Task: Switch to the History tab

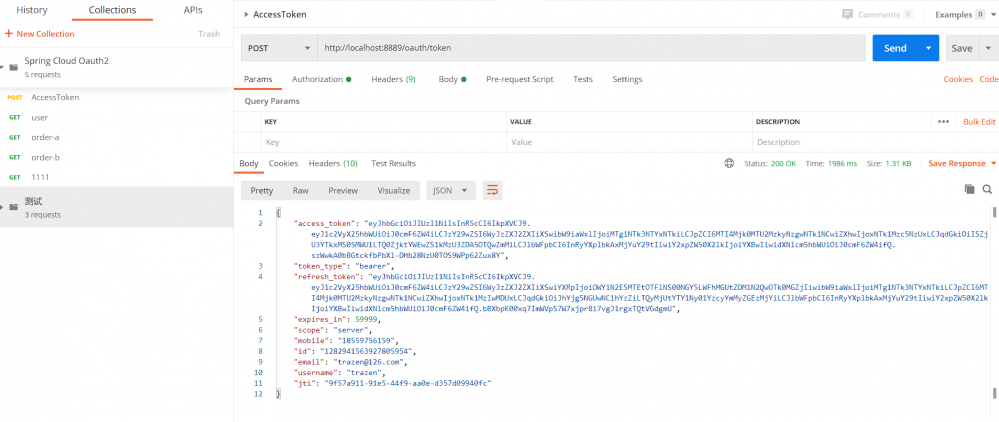Action: coord(32,10)
